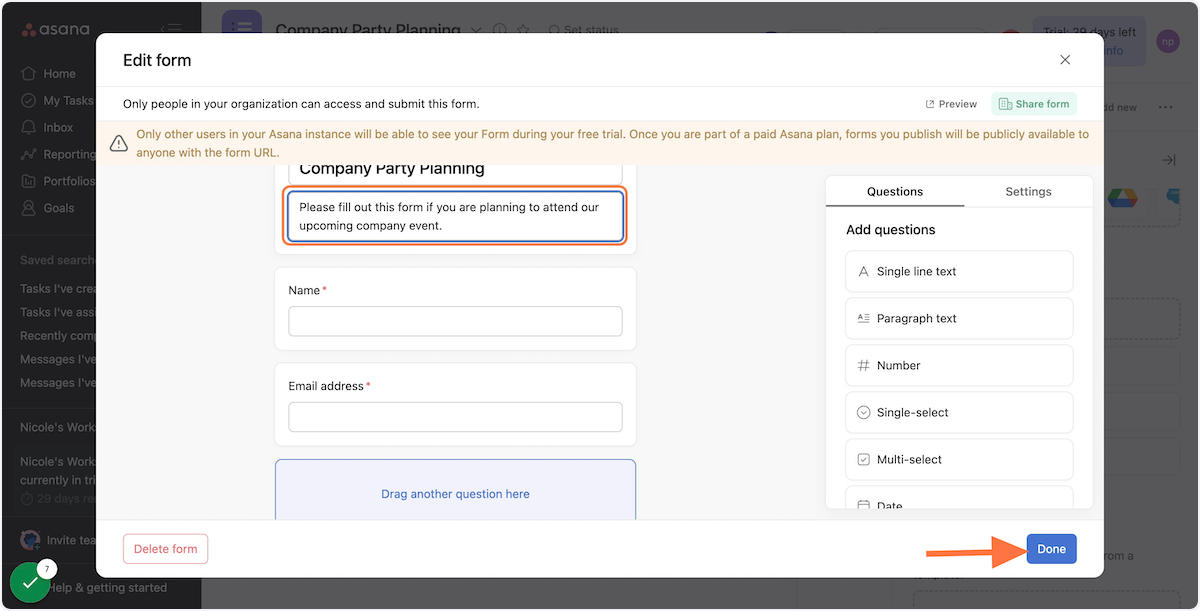Add a Paragraph text question
The width and height of the screenshot is (1200, 611).
click(959, 318)
